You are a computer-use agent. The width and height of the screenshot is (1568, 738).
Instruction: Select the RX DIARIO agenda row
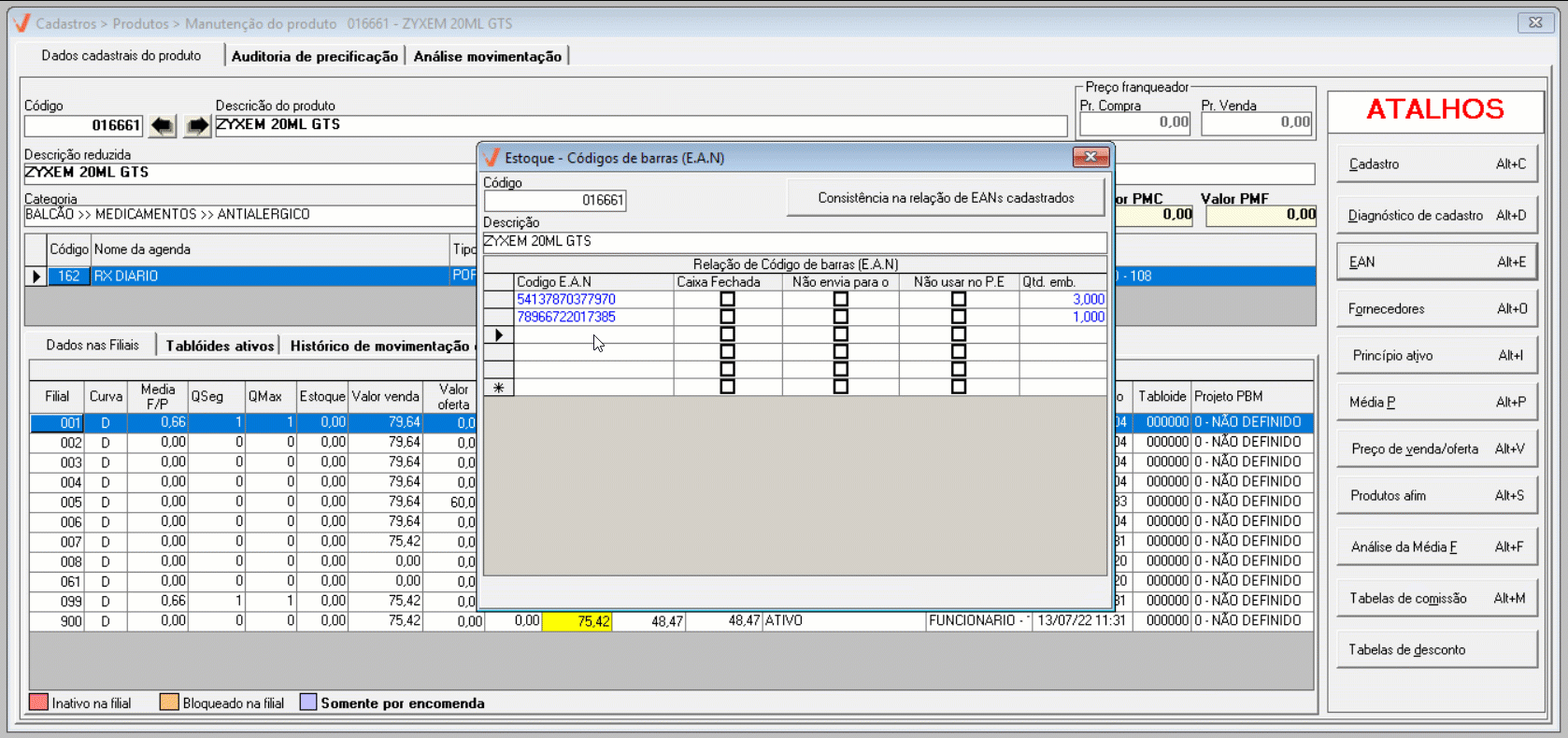point(250,277)
